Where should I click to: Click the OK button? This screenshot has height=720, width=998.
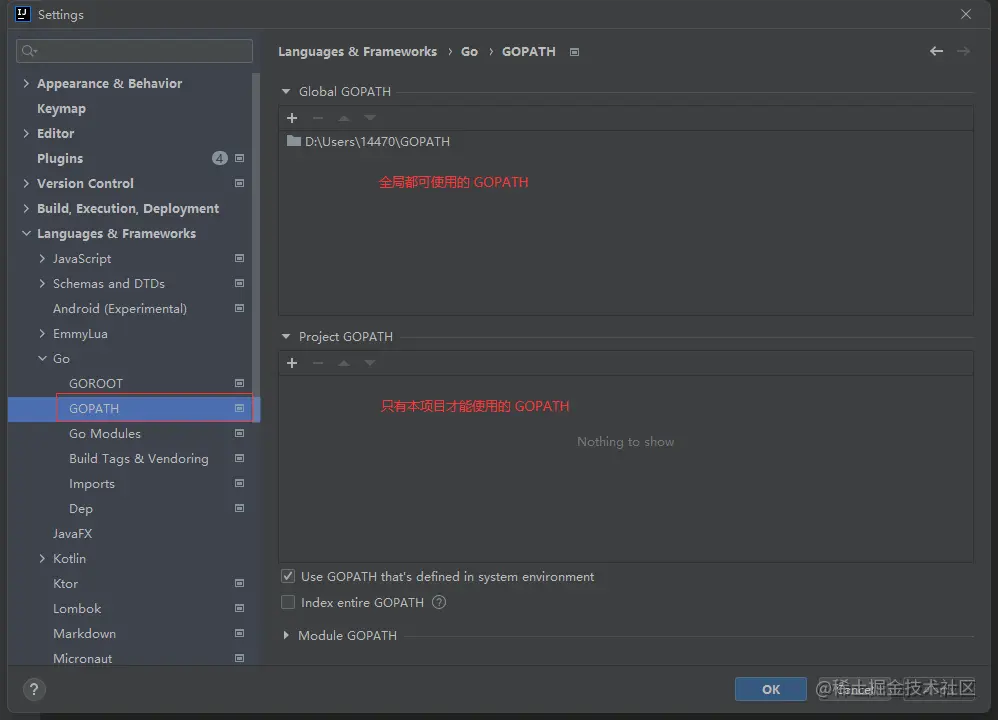click(771, 689)
